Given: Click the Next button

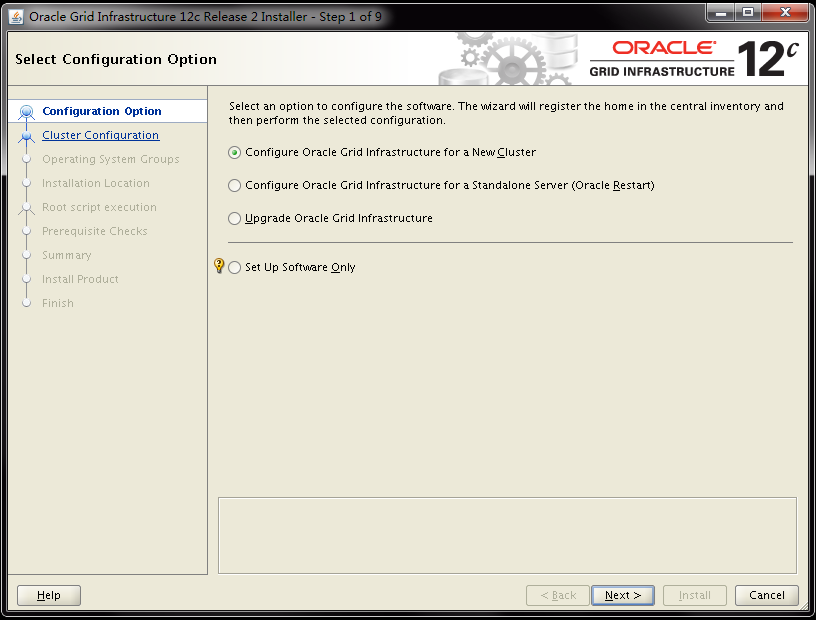Looking at the screenshot, I should (x=623, y=595).
